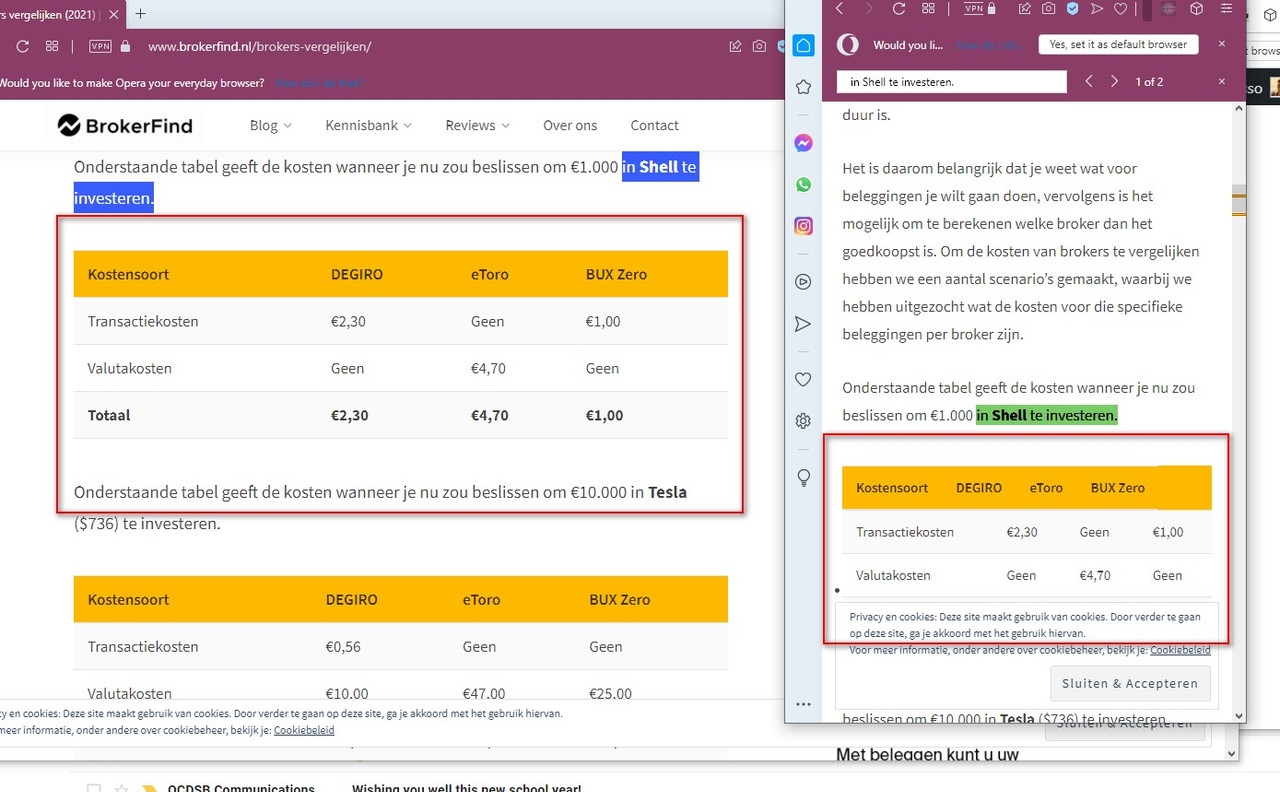Open Cookiebeleid link in front window
Image resolution: width=1280 pixels, height=792 pixels.
1180,650
